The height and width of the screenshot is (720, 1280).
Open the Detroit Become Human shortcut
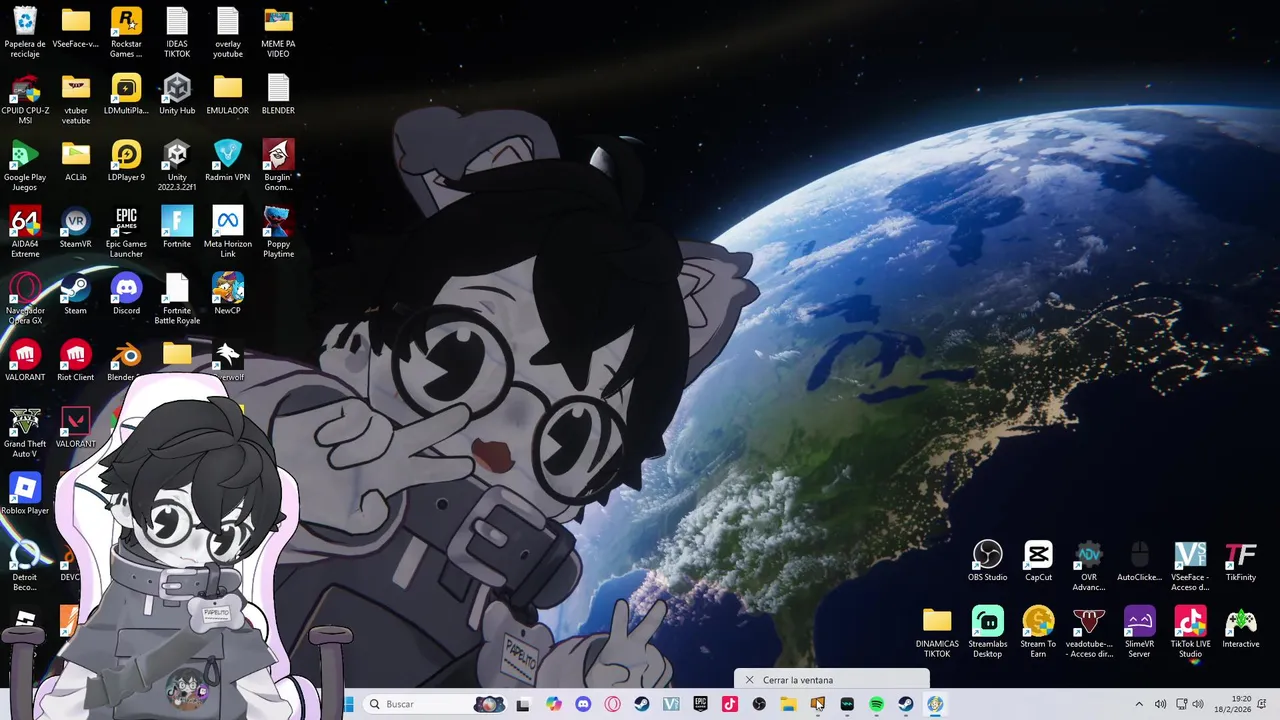pyautogui.click(x=25, y=566)
